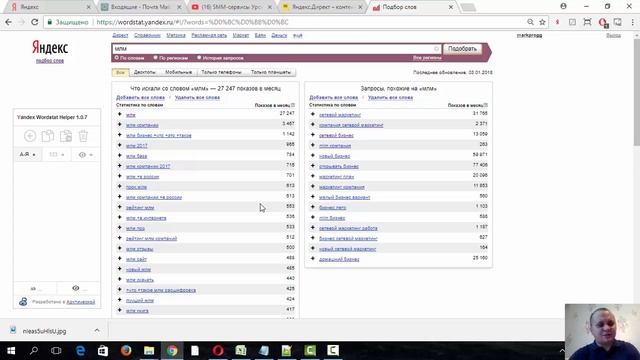This screenshot has width=640, height=360.
Task: Select the 'По регионам' radio option
Action: pyautogui.click(x=156, y=58)
